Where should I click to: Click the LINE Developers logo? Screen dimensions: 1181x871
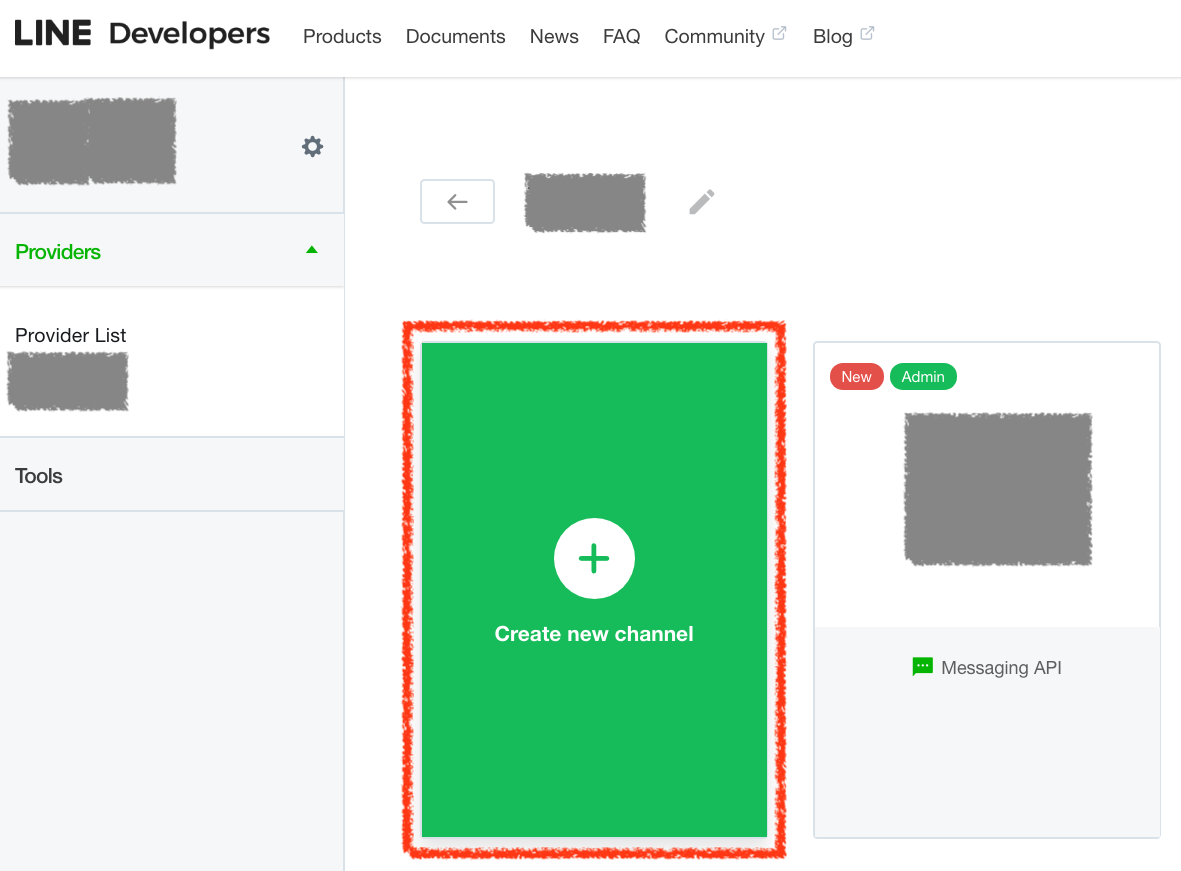pyautogui.click(x=142, y=34)
